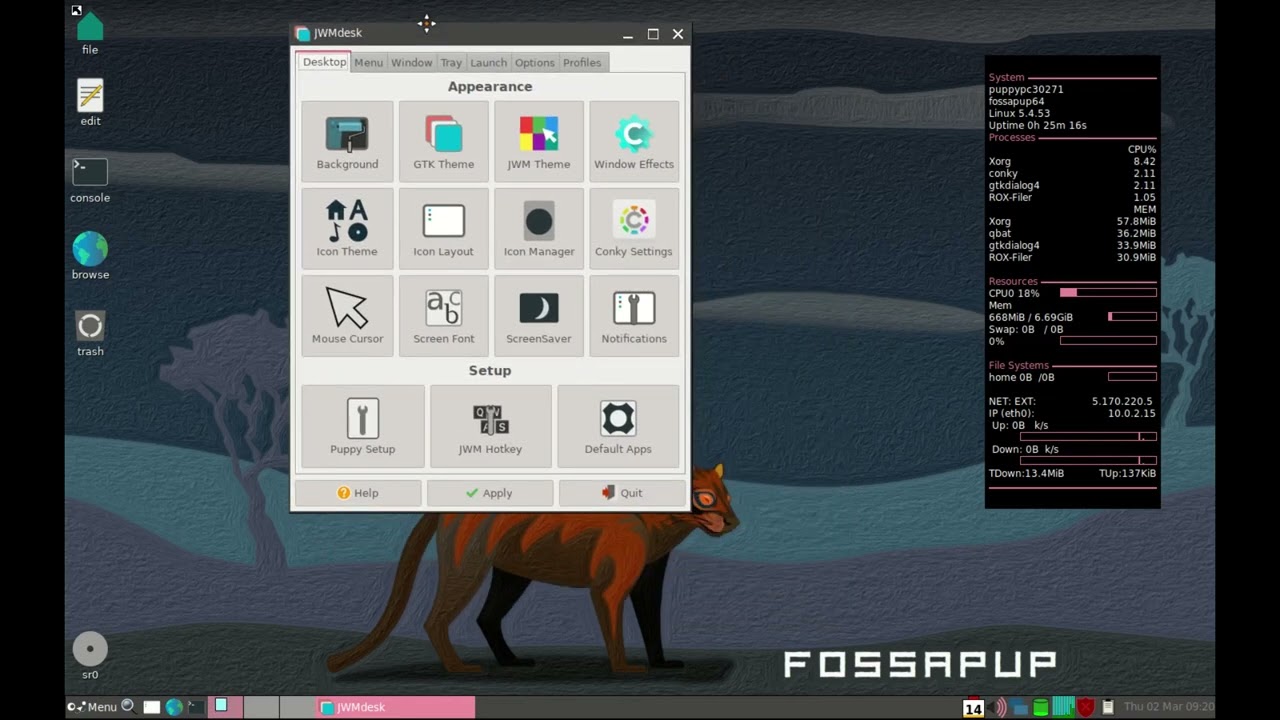
Task: Switch to the Tray tab
Action: coord(451,63)
